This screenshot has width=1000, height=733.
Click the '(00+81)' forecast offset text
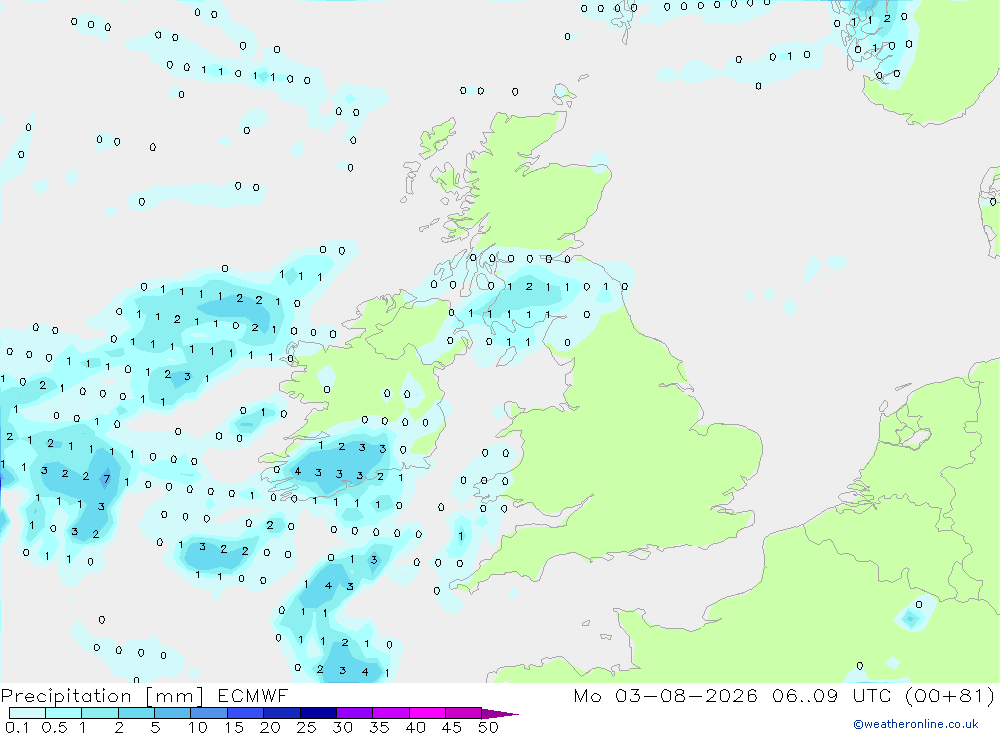(949, 695)
